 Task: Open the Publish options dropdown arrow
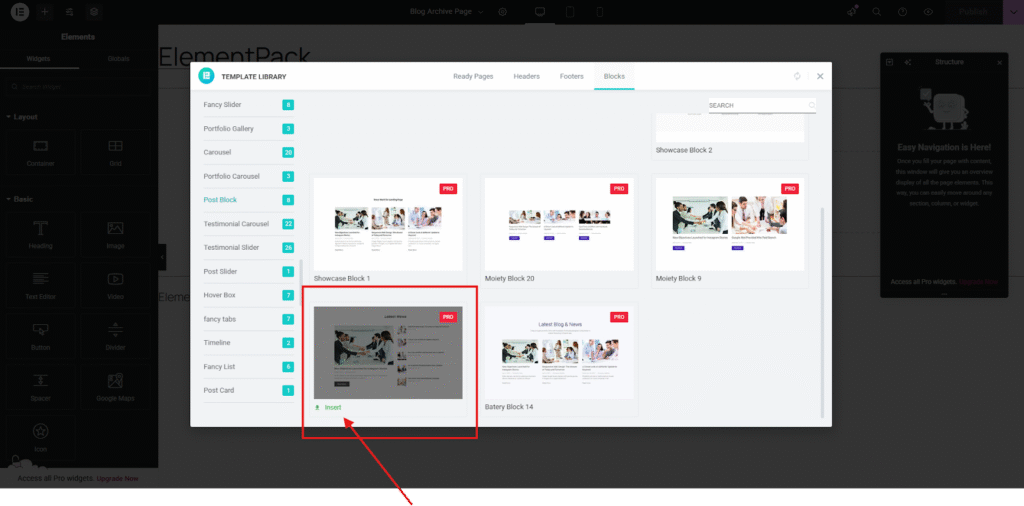(1013, 12)
